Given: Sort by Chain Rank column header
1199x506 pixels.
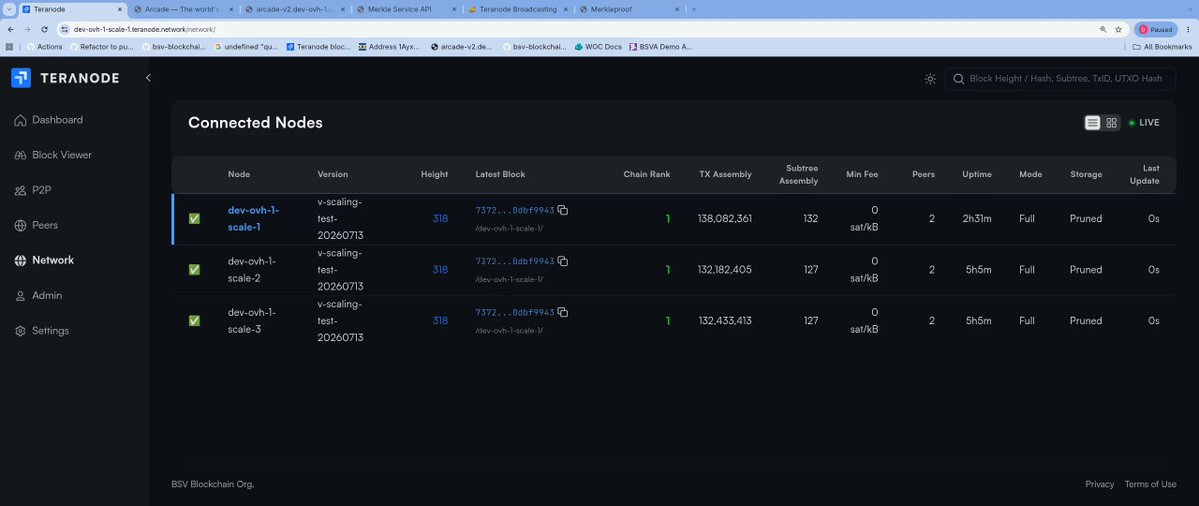Looking at the screenshot, I should coord(646,174).
